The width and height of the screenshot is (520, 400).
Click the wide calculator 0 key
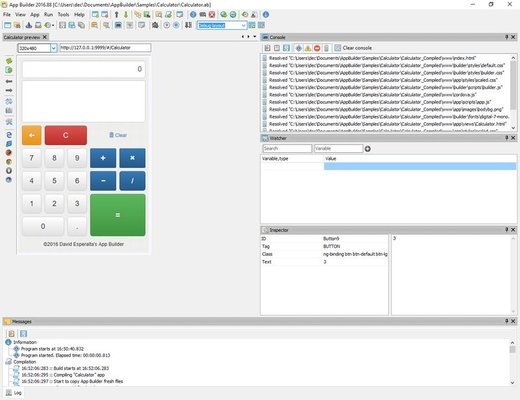pyautogui.click(x=43, y=226)
